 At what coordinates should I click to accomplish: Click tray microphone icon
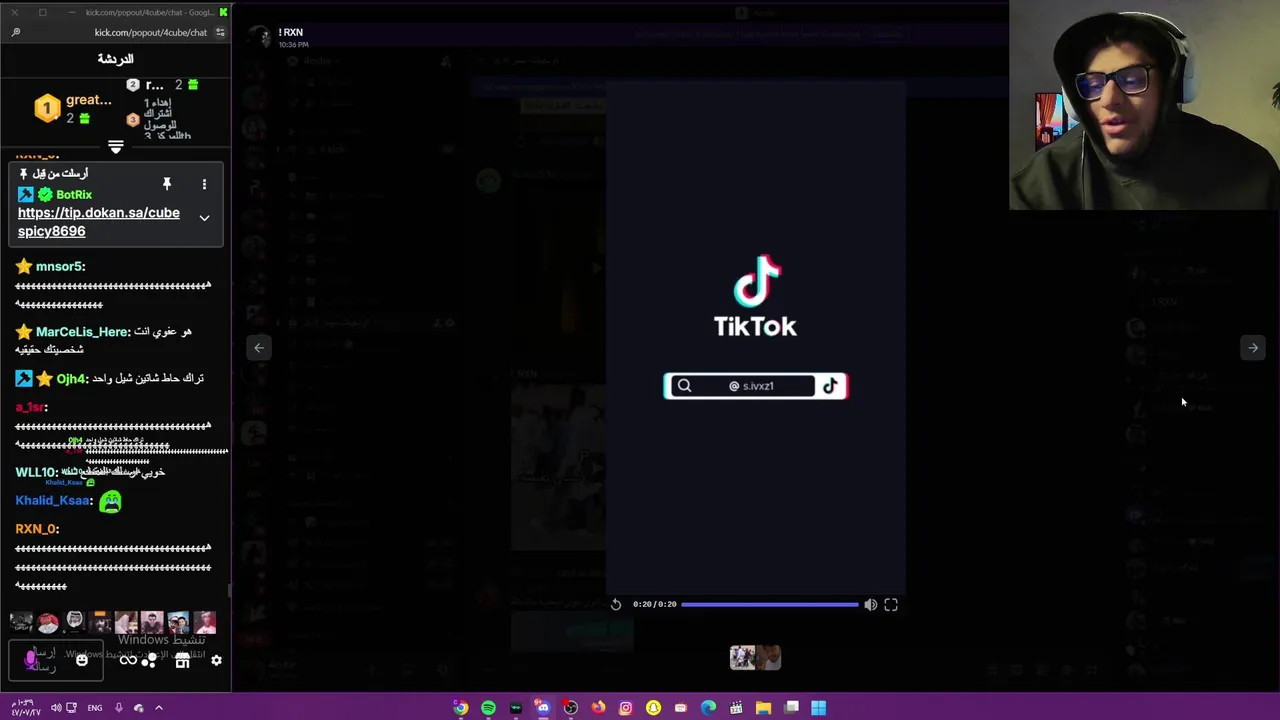(118, 708)
